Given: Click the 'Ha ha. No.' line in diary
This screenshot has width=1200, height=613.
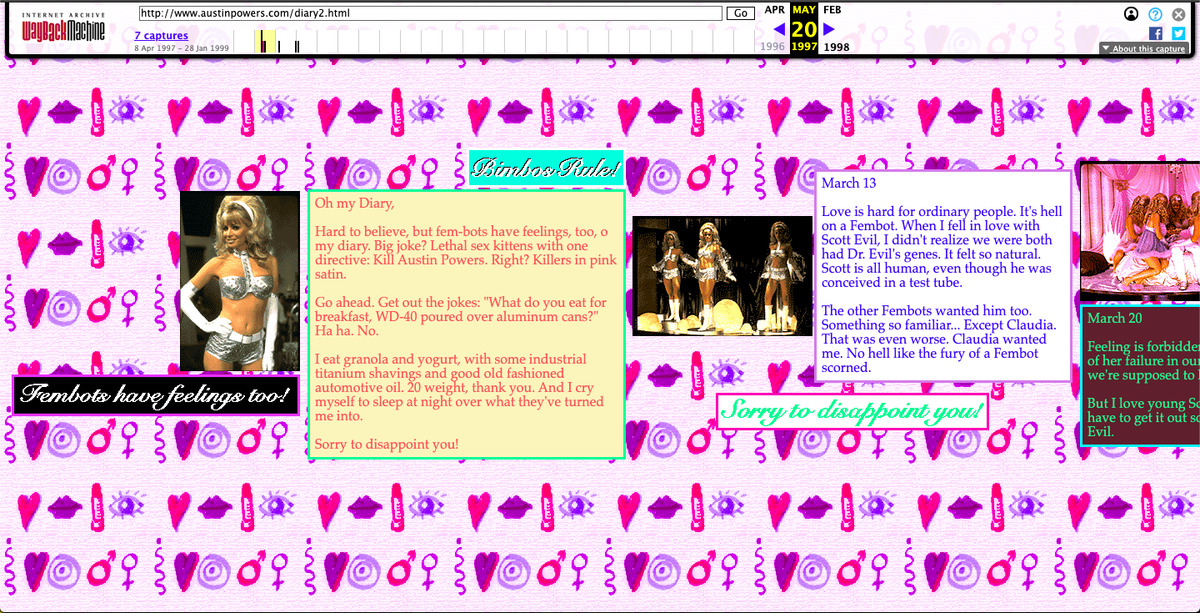Looking at the screenshot, I should coord(347,330).
